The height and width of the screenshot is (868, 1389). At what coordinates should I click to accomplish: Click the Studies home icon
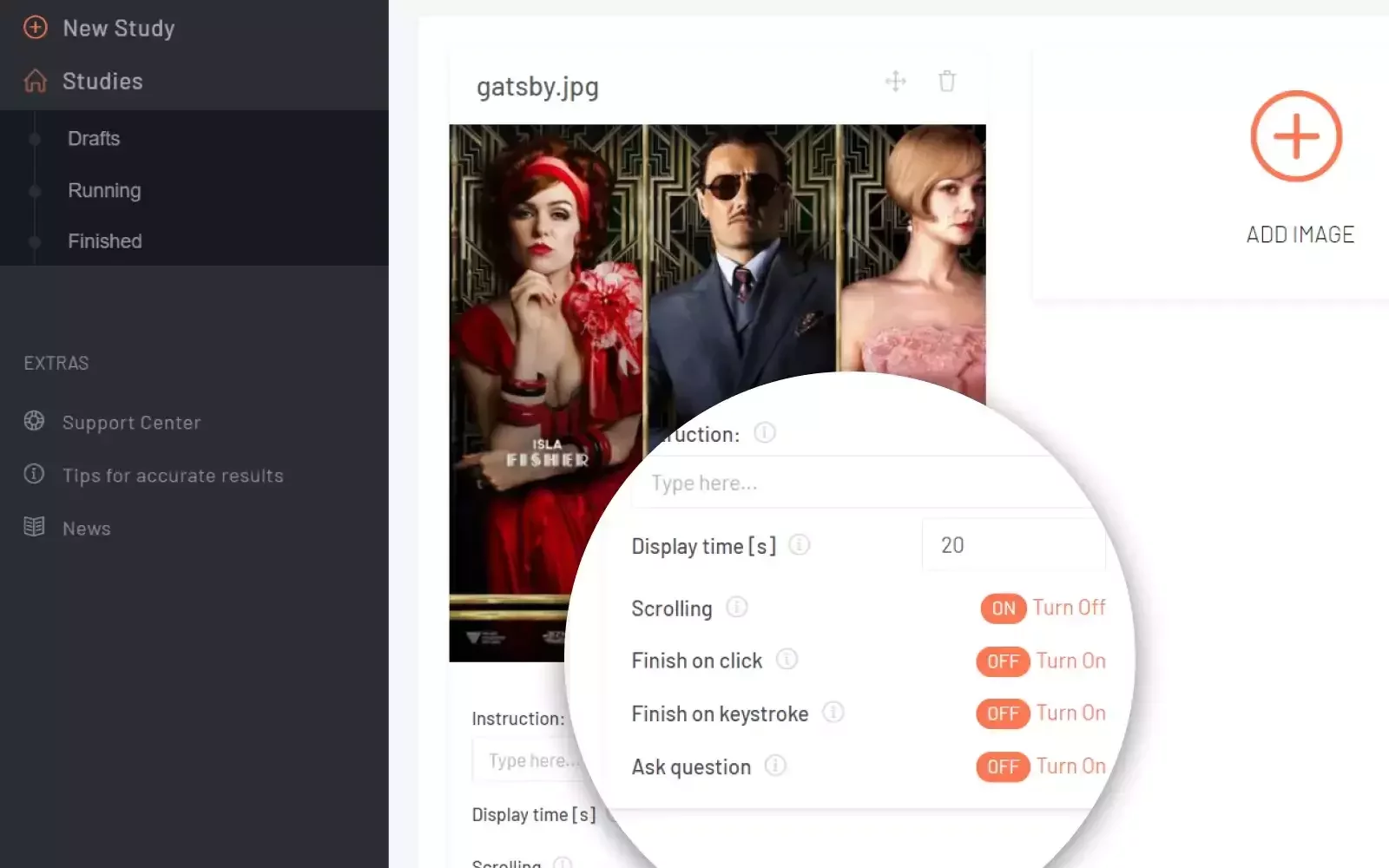pos(35,81)
